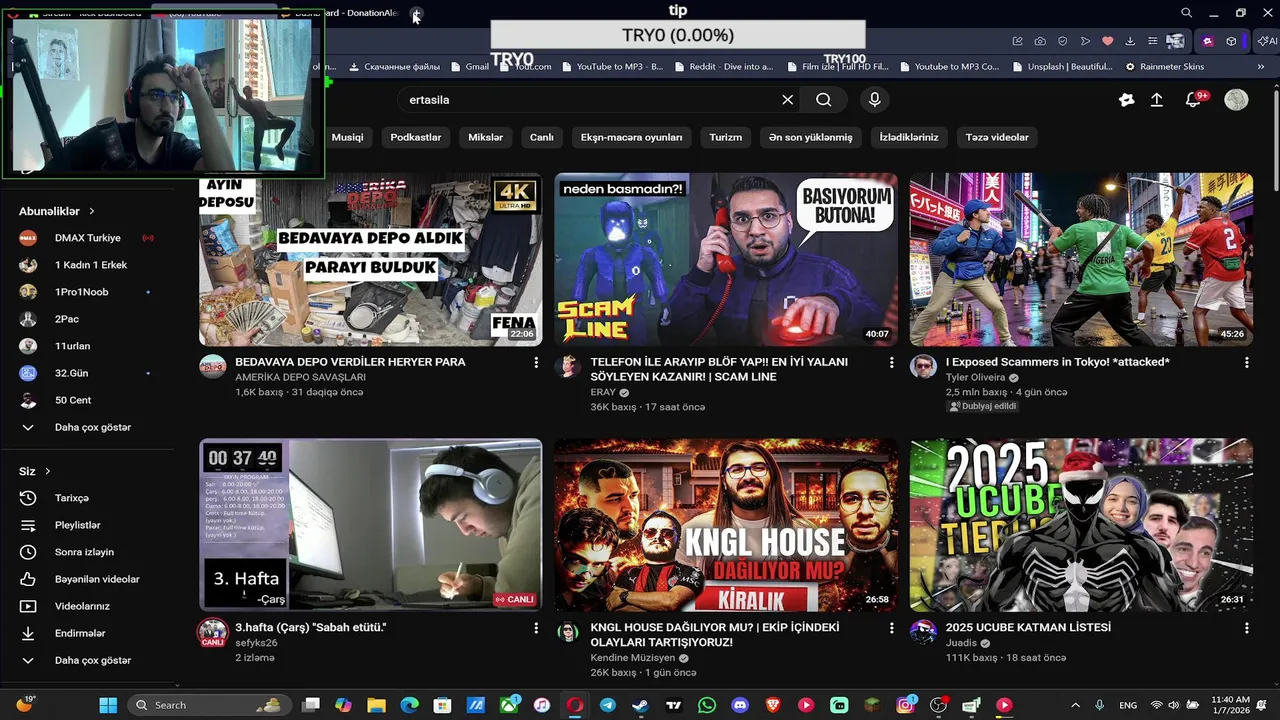Click the sparkle icon beside upload
This screenshot has width=1280, height=720.
point(1127,100)
